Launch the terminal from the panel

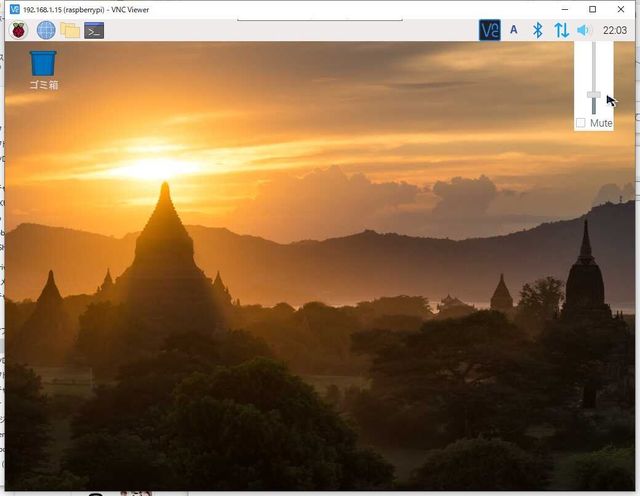coord(94,31)
